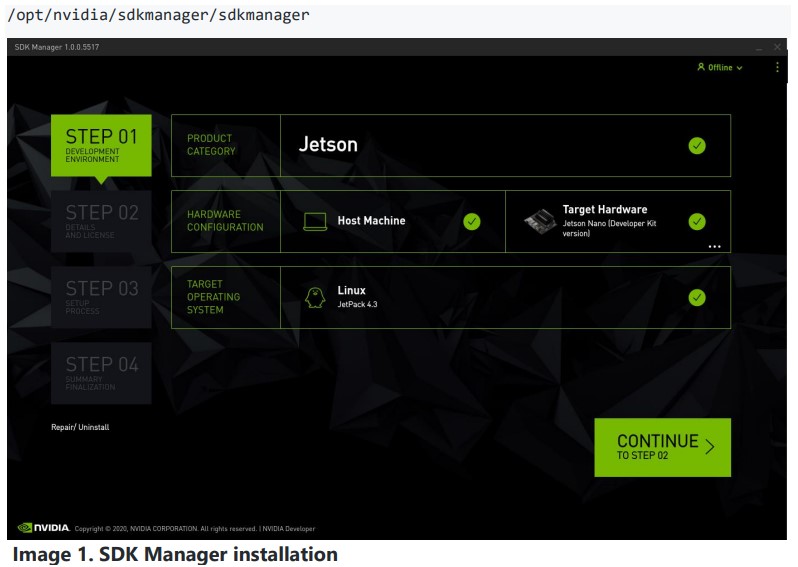798x567 pixels.
Task: Toggle the Target Hardware checkmark
Action: coord(697,221)
